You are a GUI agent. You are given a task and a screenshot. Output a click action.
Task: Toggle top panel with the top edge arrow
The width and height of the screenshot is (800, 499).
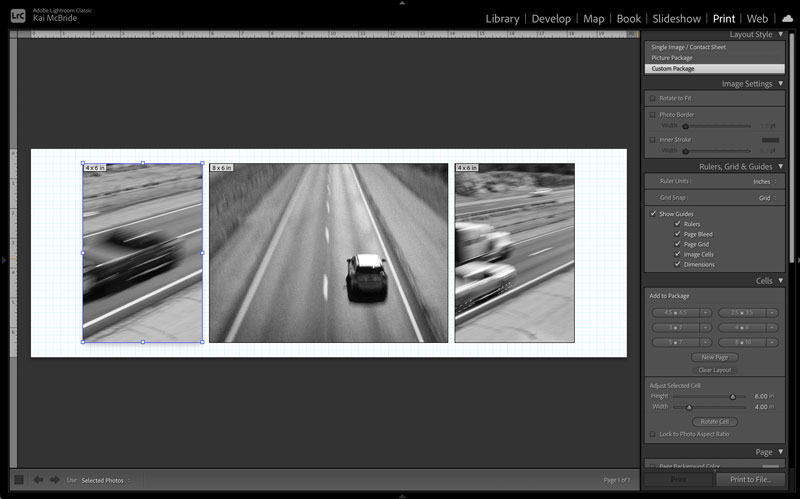[402, 3]
